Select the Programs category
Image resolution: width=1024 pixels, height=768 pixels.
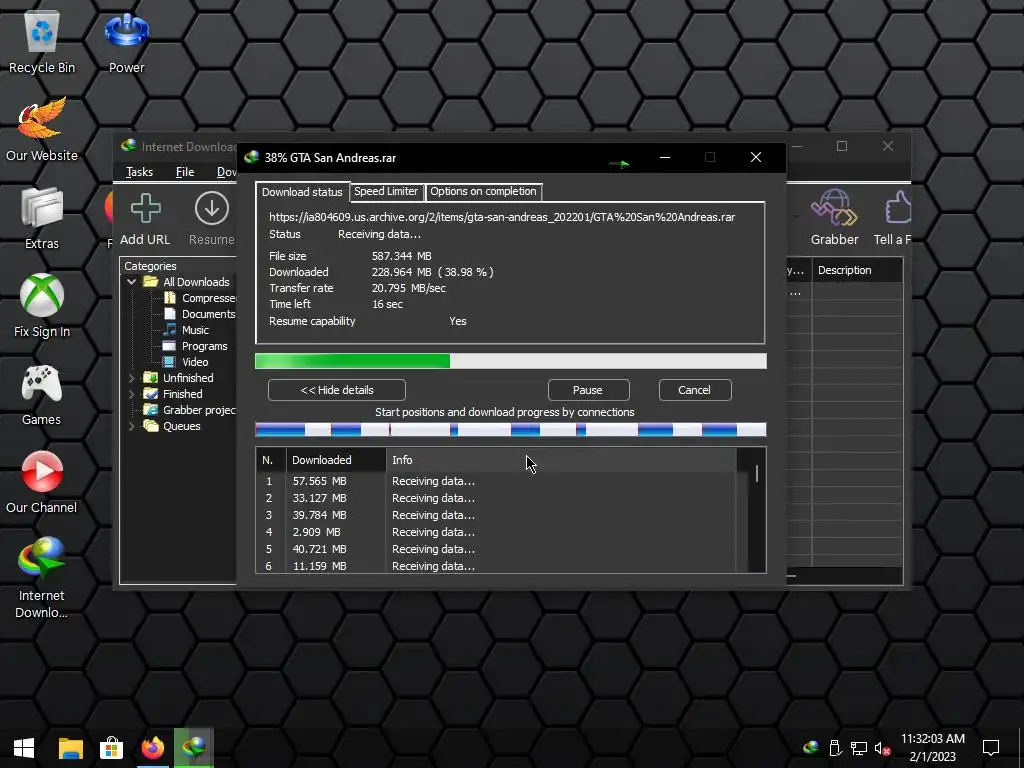click(x=195, y=346)
